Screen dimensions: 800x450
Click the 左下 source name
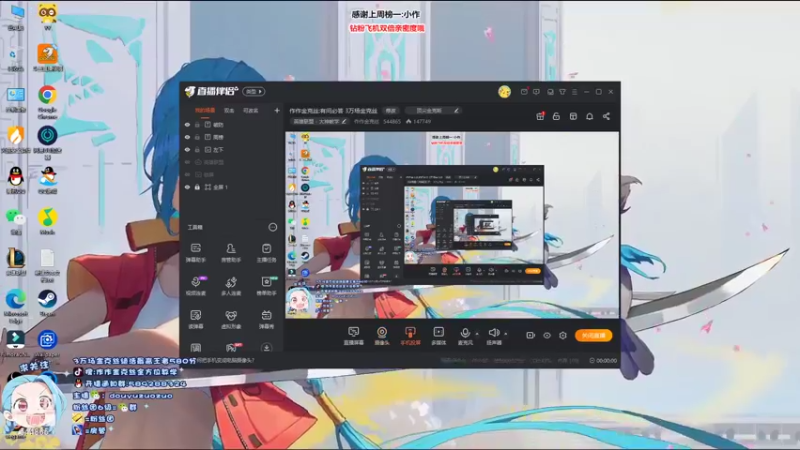click(x=218, y=149)
